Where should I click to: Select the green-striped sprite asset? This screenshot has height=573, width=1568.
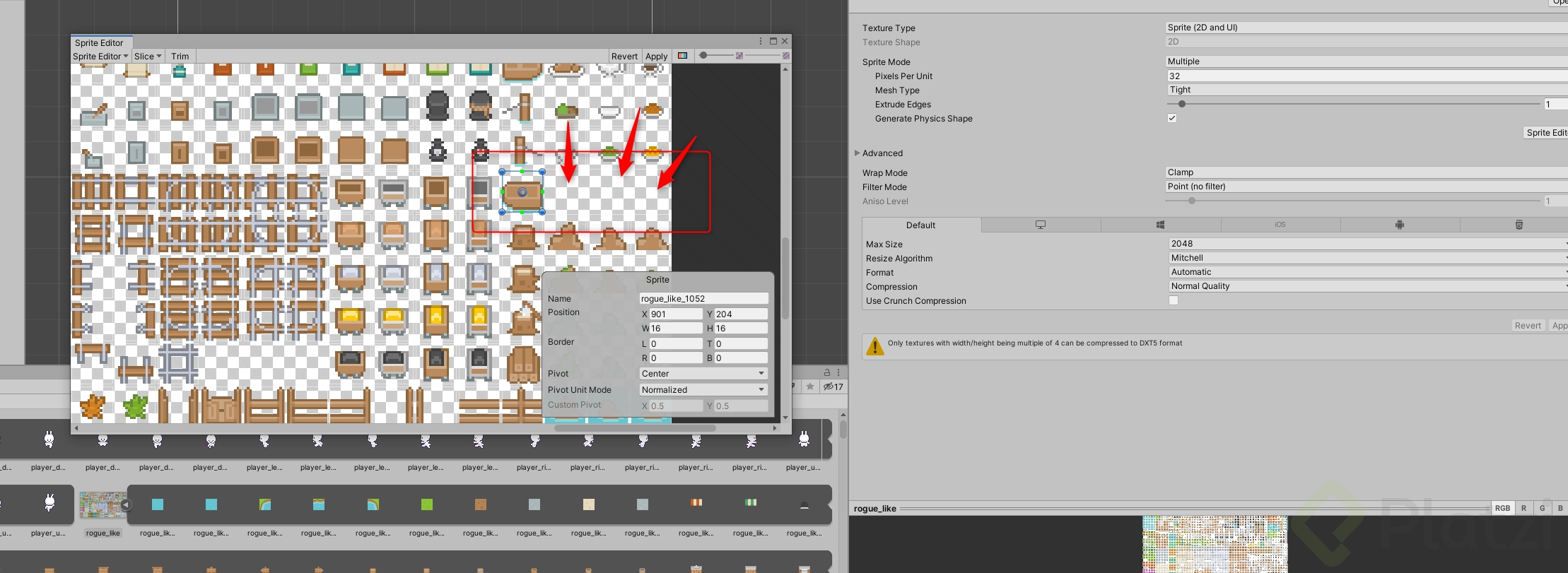[751, 502]
